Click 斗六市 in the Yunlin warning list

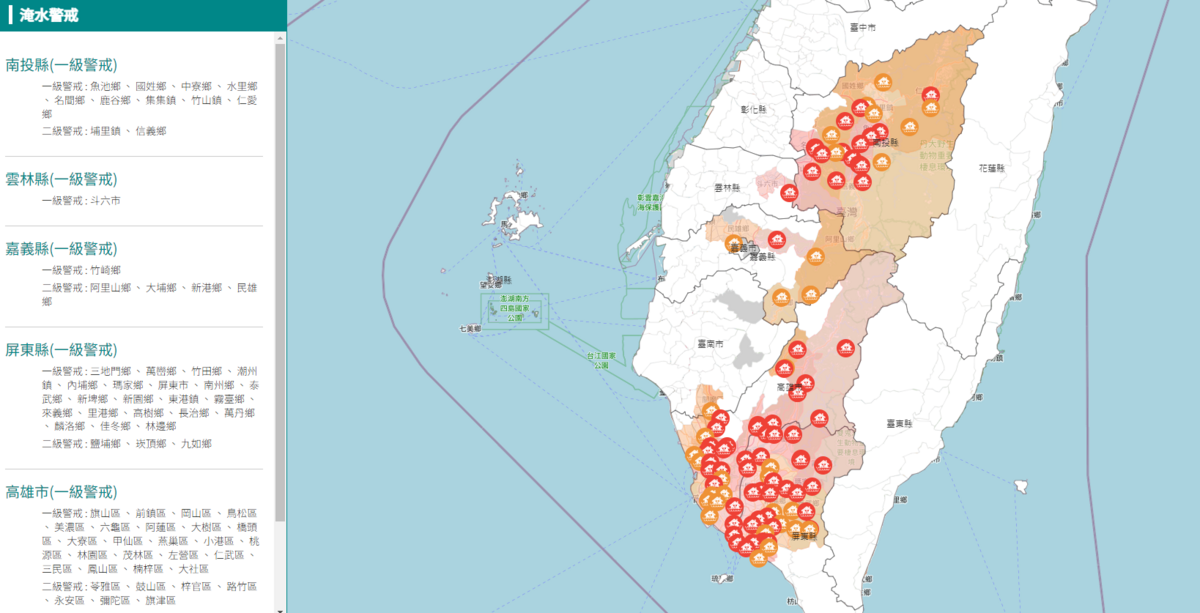click(105, 201)
